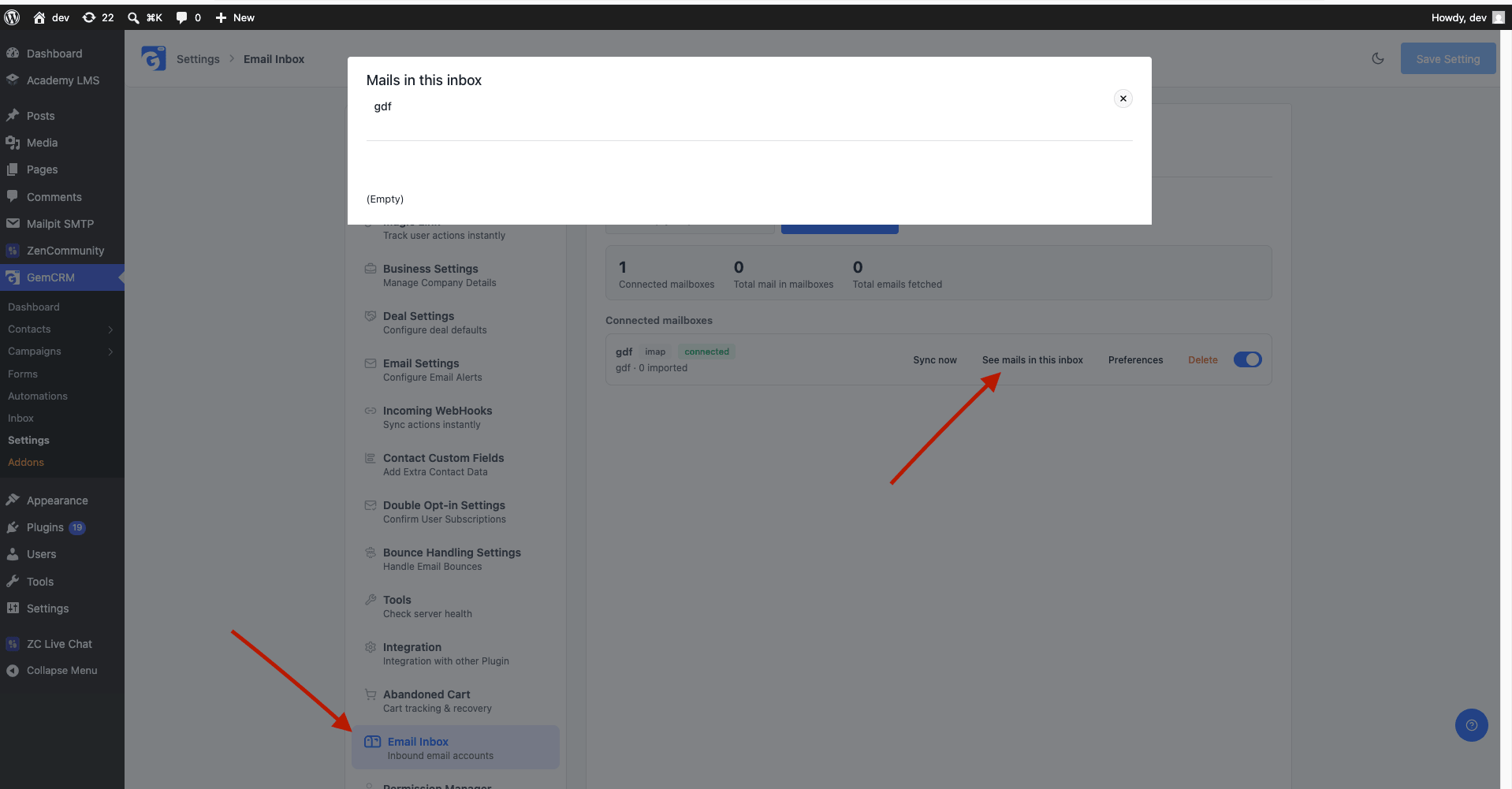Click the Bounce Handling Settings icon

(371, 553)
